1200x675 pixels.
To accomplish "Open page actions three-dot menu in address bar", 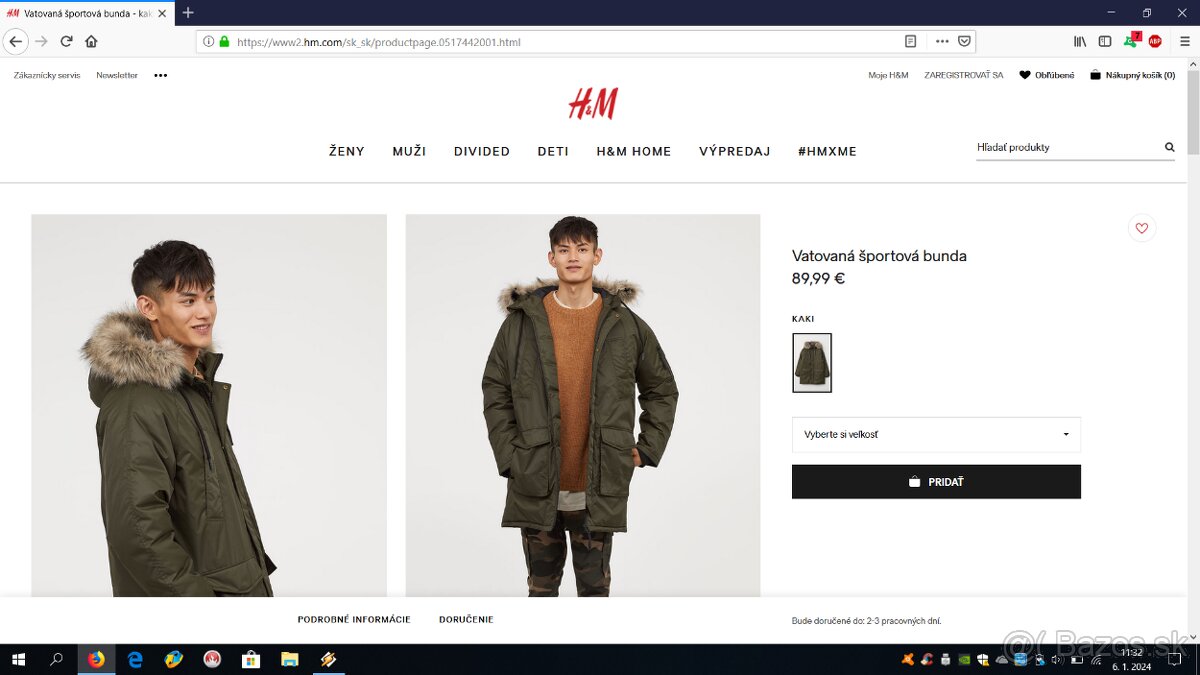I will coord(942,42).
